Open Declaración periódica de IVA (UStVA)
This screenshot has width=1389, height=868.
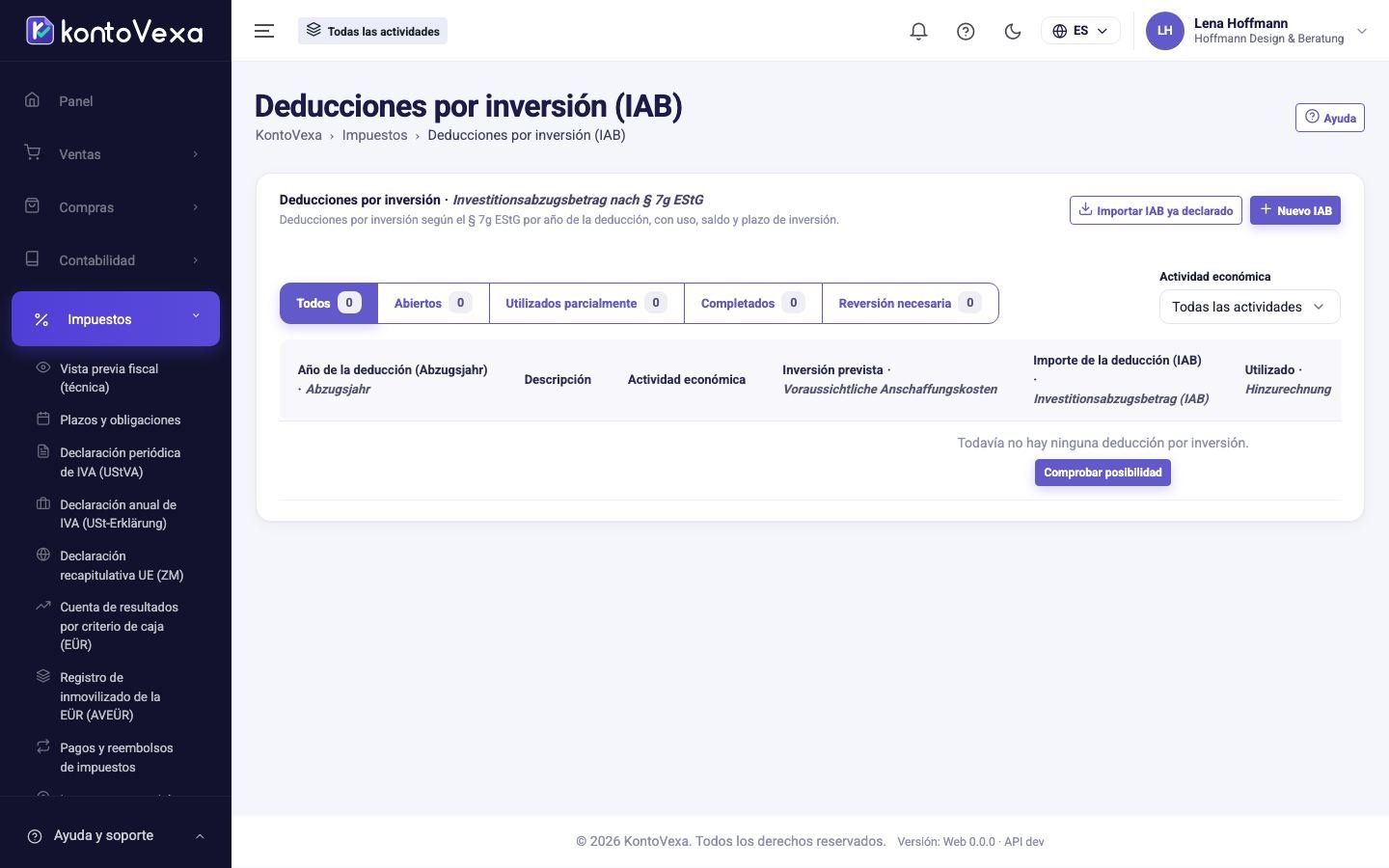(120, 462)
